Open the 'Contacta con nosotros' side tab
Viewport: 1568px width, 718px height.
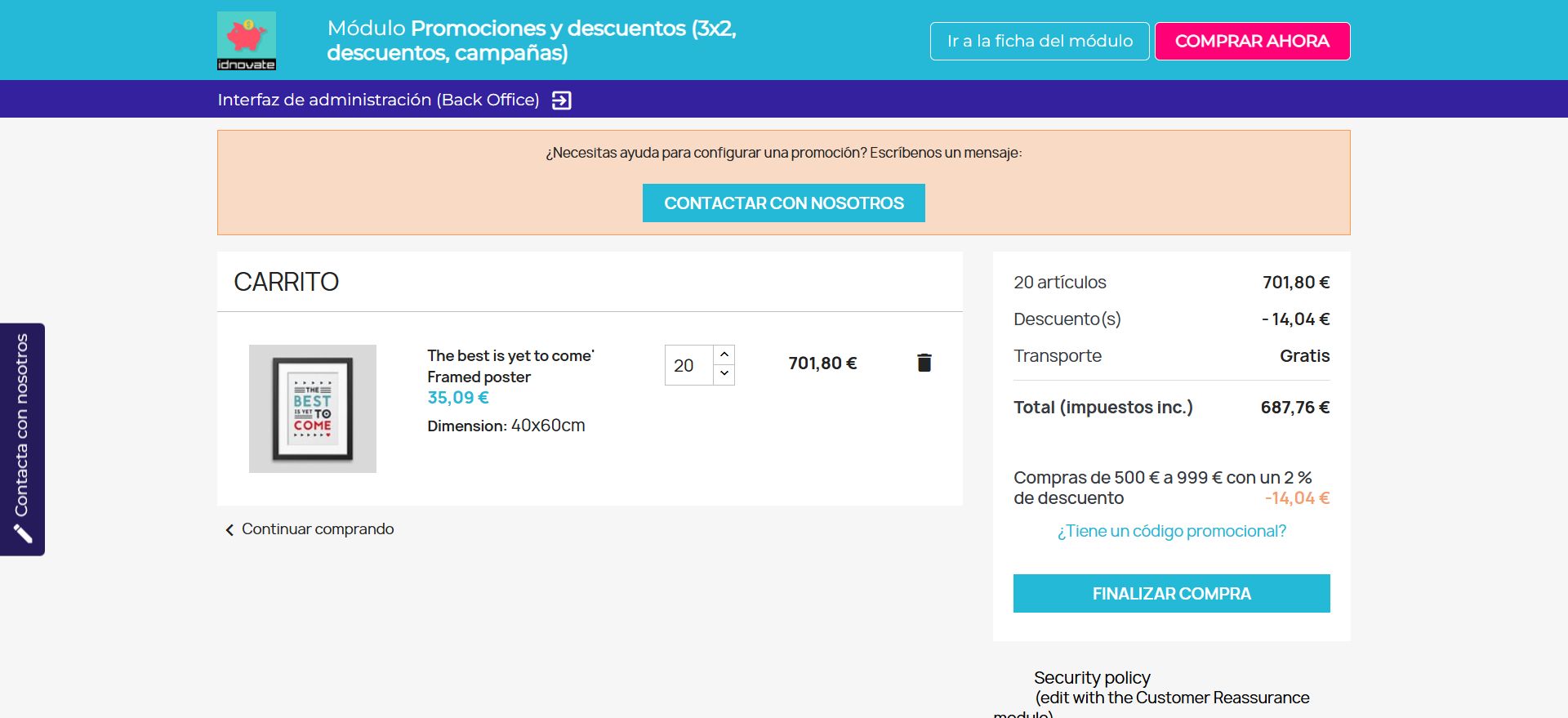(22, 425)
